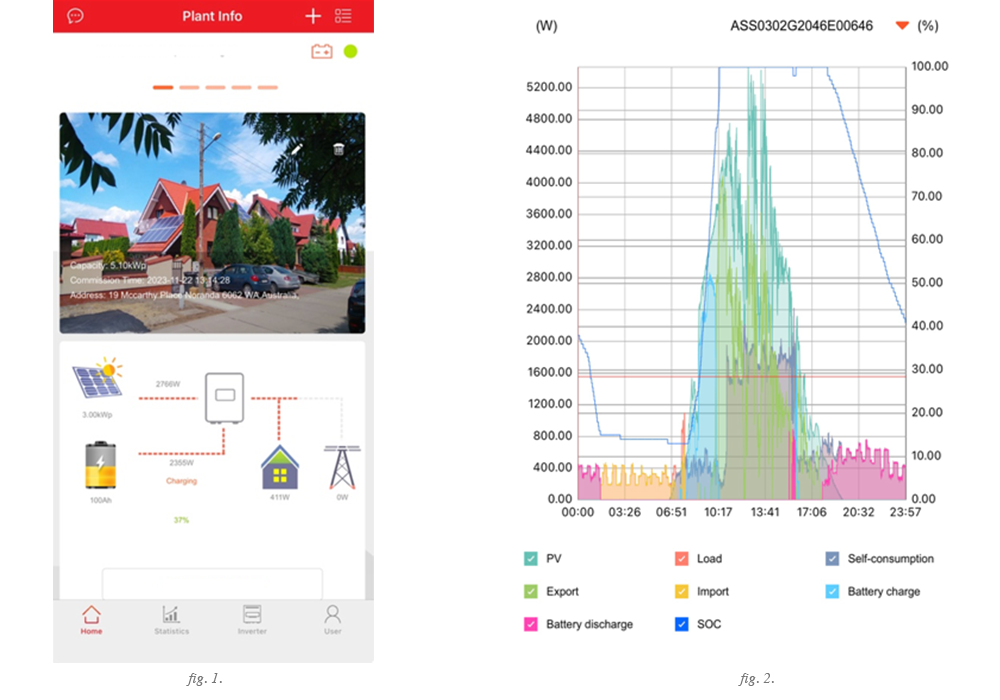Click the Address line on plant photo
The image size is (1000, 700).
184,295
